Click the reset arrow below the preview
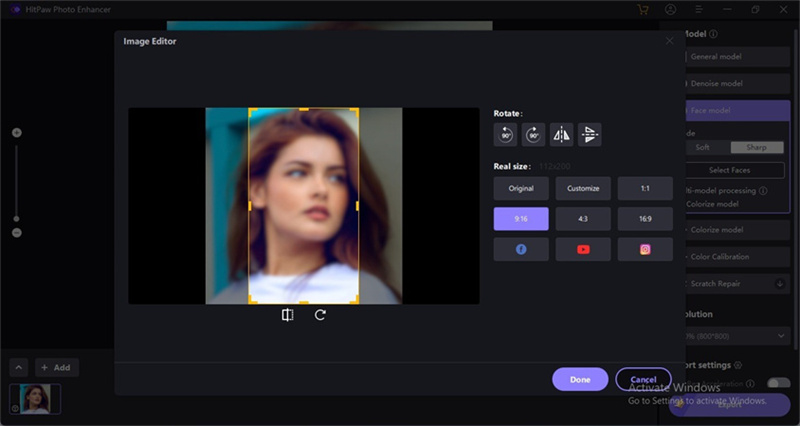Image resolution: width=800 pixels, height=426 pixels. click(320, 315)
